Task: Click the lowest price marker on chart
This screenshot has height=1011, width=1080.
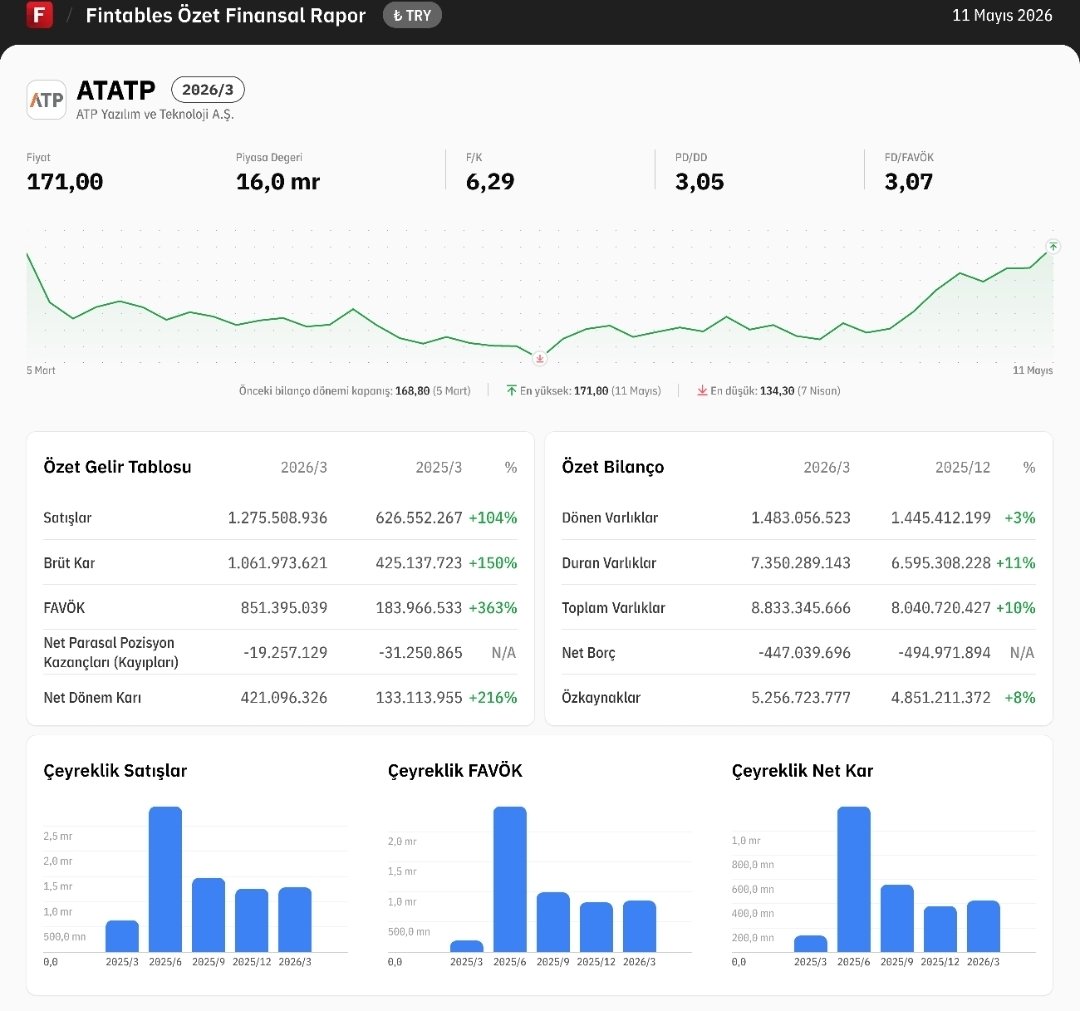Action: (540, 358)
